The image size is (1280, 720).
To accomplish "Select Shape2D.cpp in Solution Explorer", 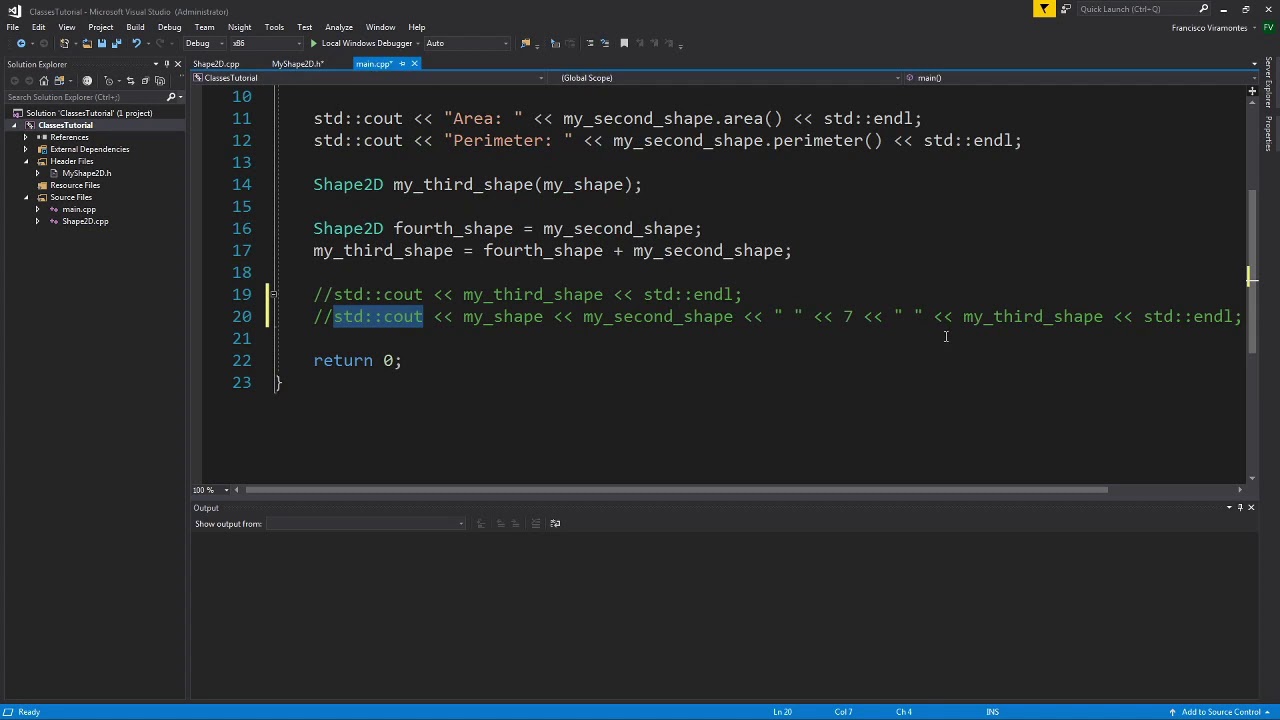I will coord(85,221).
